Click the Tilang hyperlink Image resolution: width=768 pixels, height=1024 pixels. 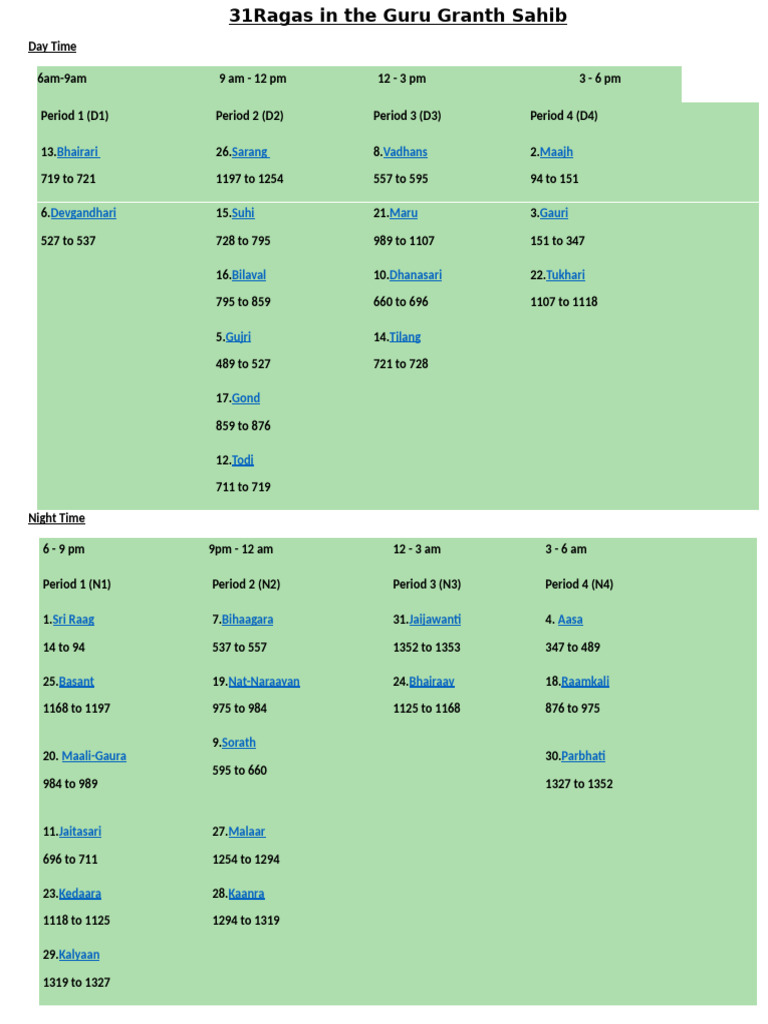(x=405, y=337)
